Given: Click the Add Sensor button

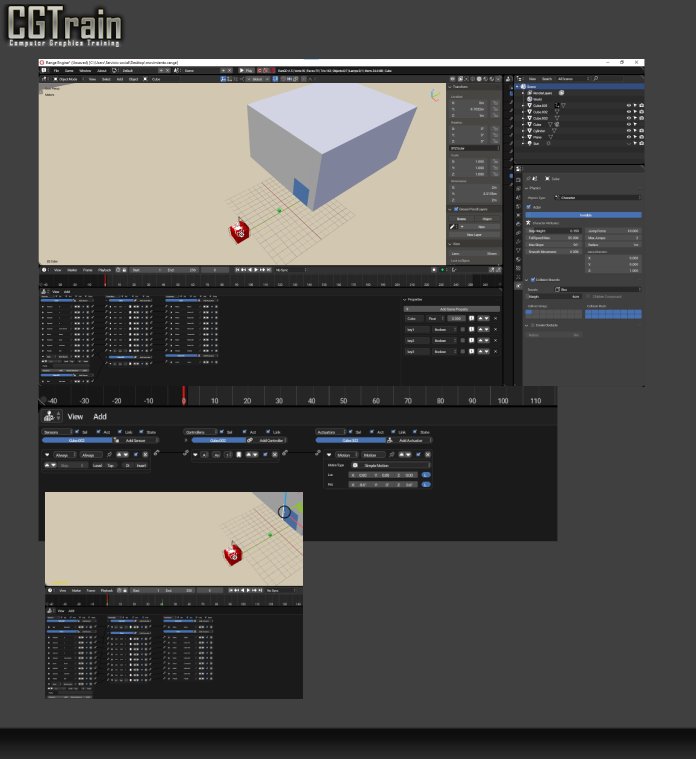Looking at the screenshot, I should coord(135,440).
